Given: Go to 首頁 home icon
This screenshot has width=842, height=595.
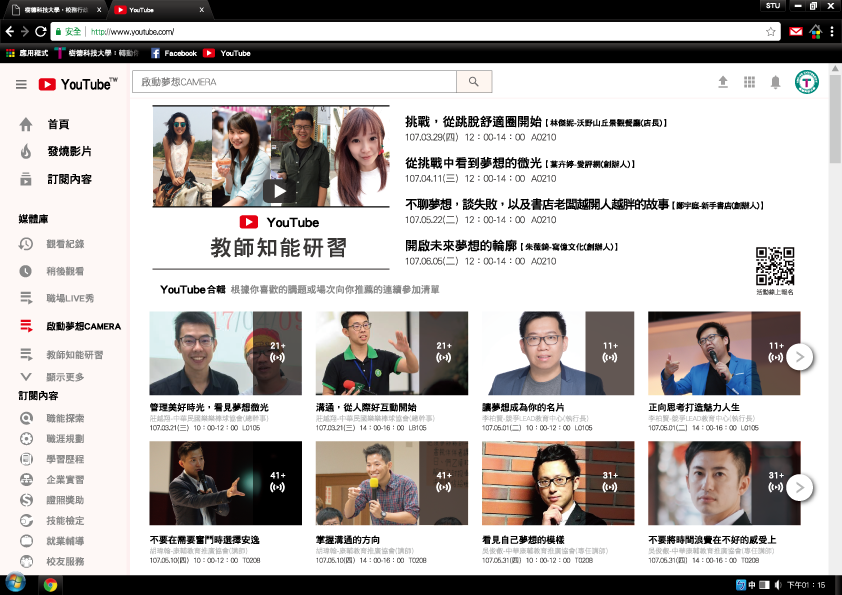Looking at the screenshot, I should (x=26, y=125).
